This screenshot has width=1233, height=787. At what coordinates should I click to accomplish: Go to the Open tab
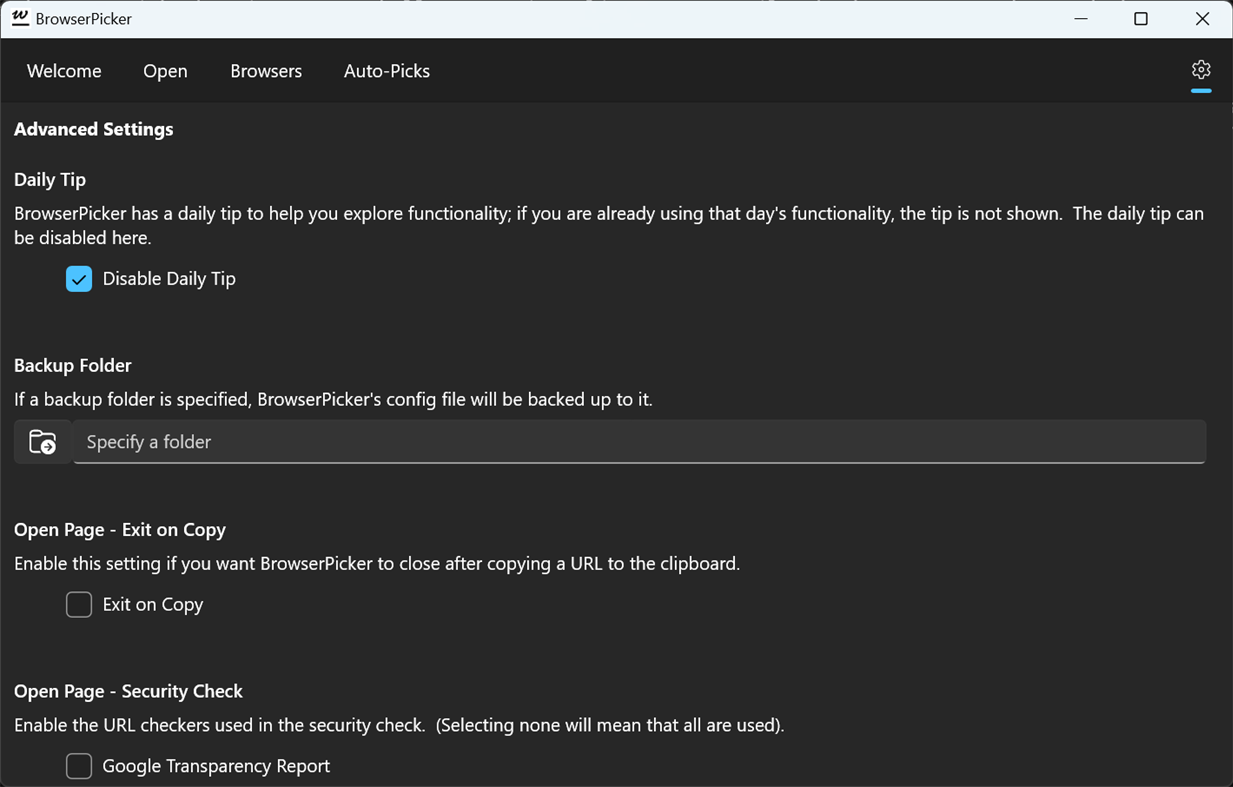(165, 71)
